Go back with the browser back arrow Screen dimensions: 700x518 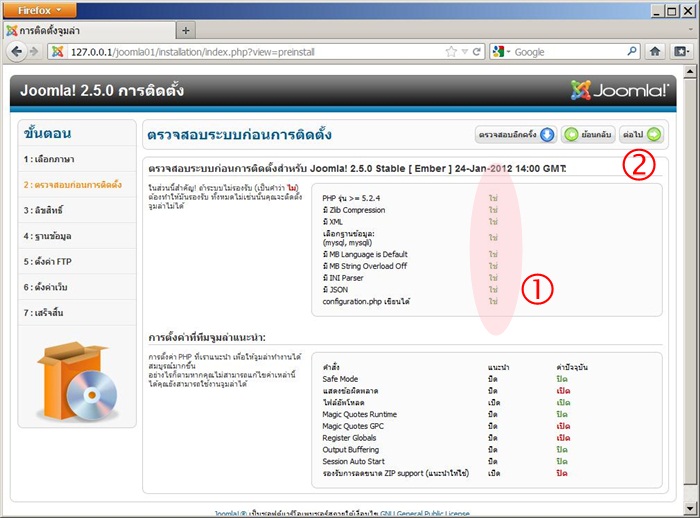[17, 52]
